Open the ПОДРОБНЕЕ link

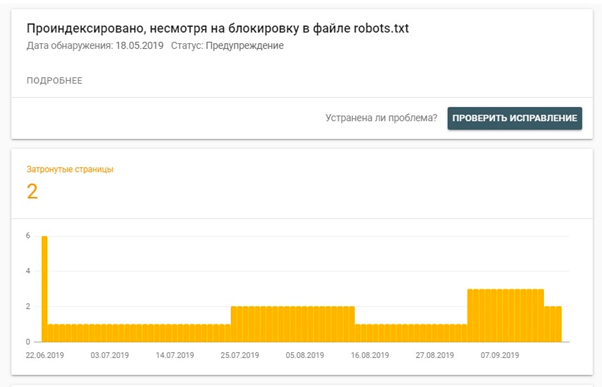[54, 81]
